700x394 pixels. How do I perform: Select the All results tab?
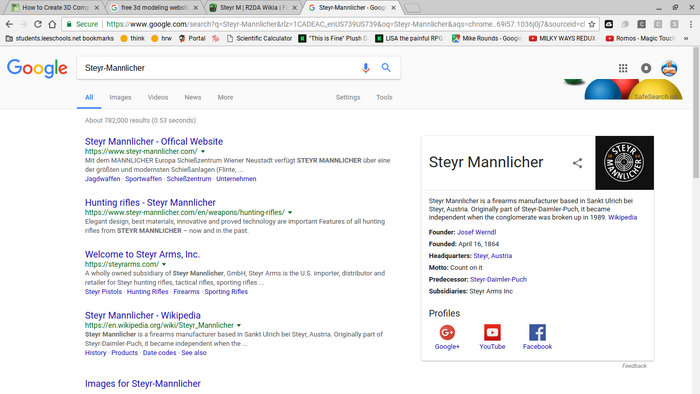tap(89, 97)
